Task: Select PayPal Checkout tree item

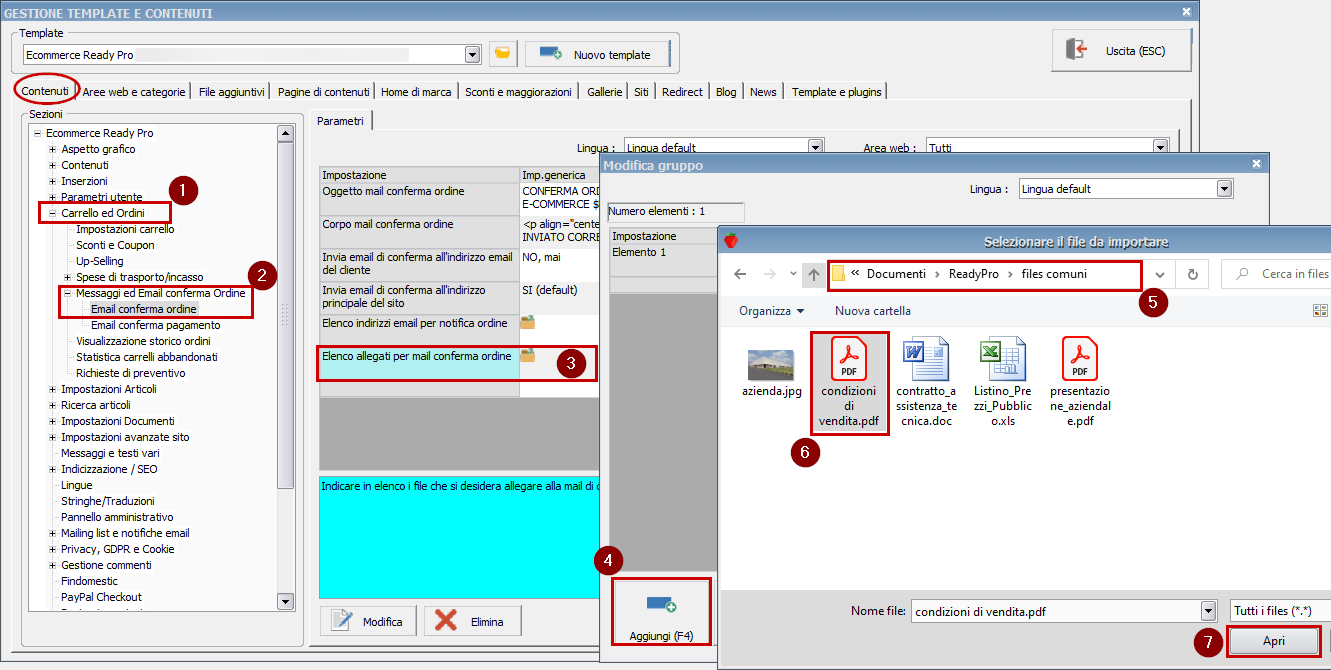Action: pos(101,597)
